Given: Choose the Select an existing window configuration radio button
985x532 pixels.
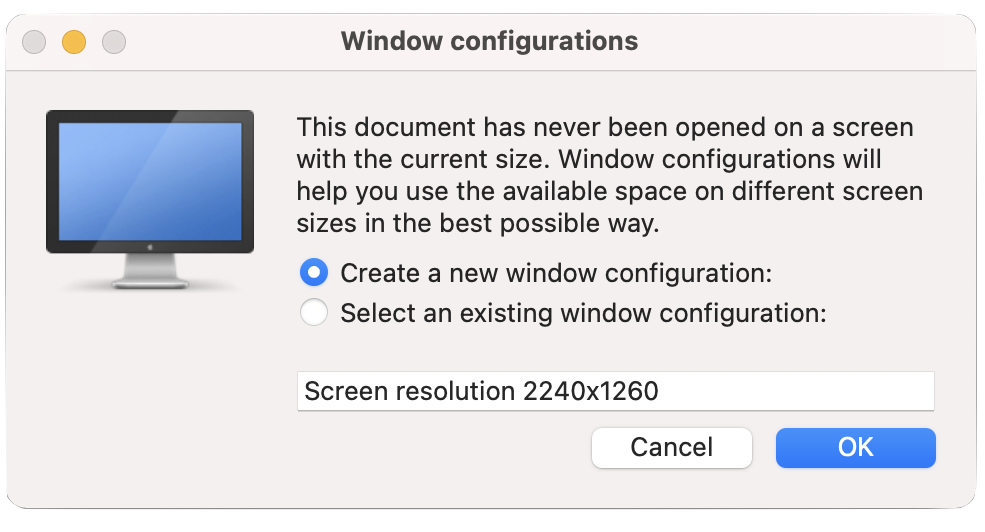Looking at the screenshot, I should click(314, 313).
